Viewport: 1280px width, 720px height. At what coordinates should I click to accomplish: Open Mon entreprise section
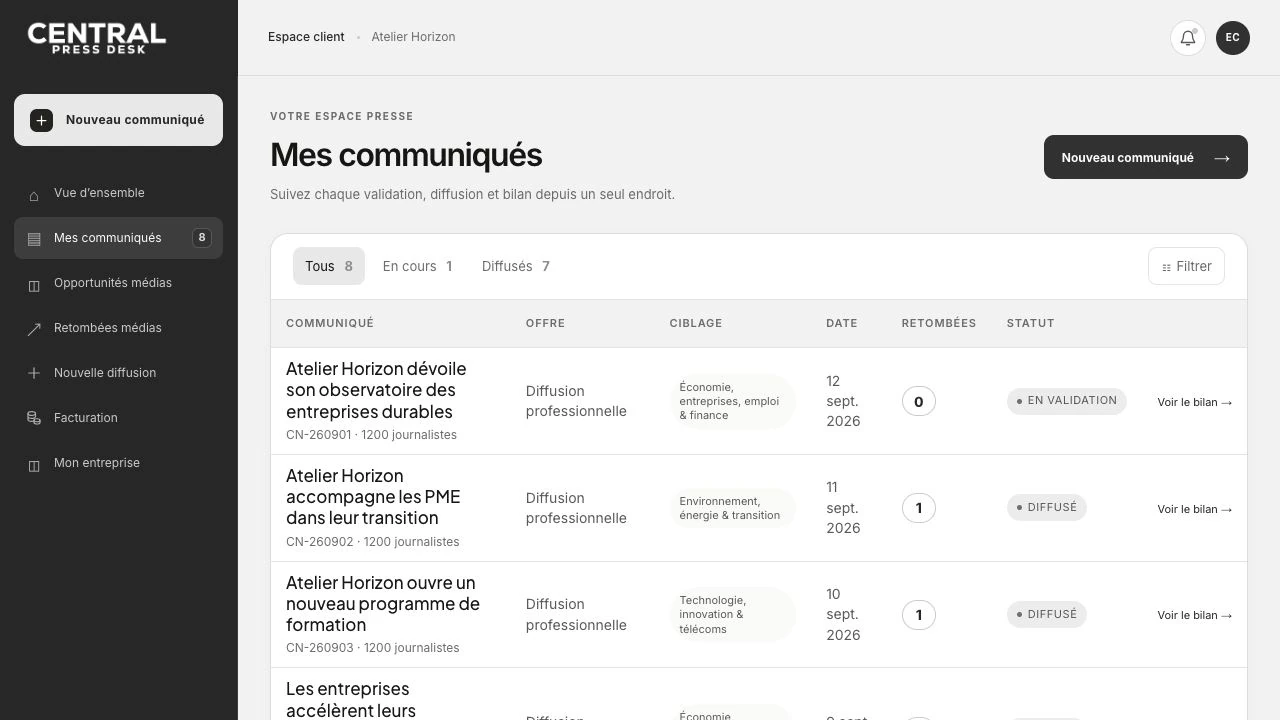(118, 463)
